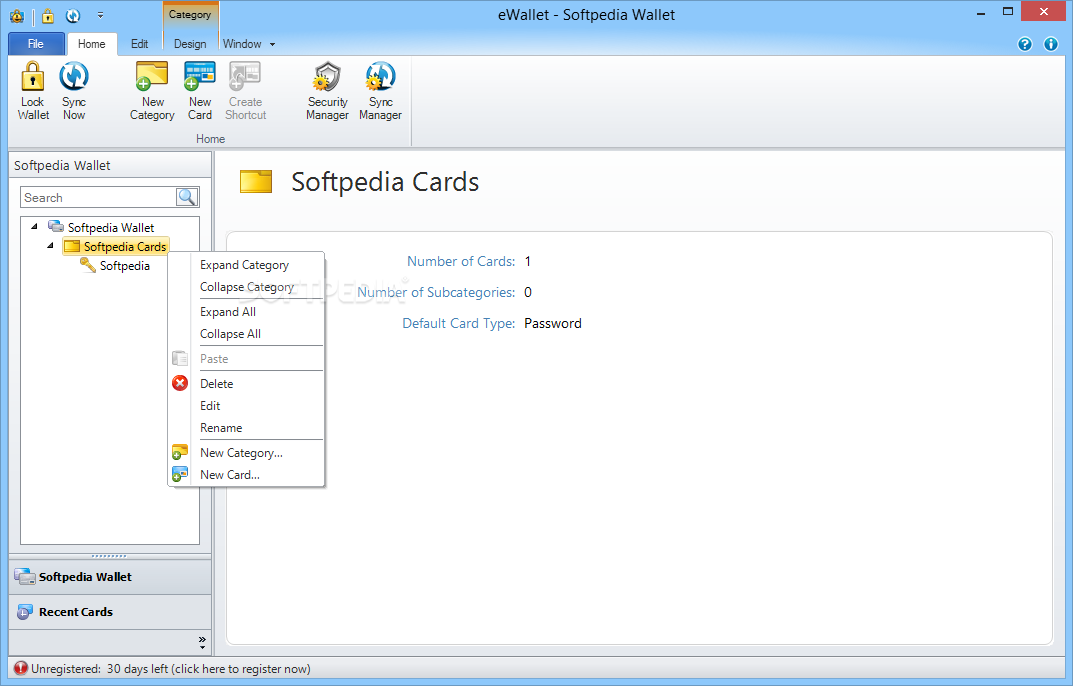Click the Lock Wallet ribbon icon
Screen dimensions: 1073x686
click(x=32, y=76)
